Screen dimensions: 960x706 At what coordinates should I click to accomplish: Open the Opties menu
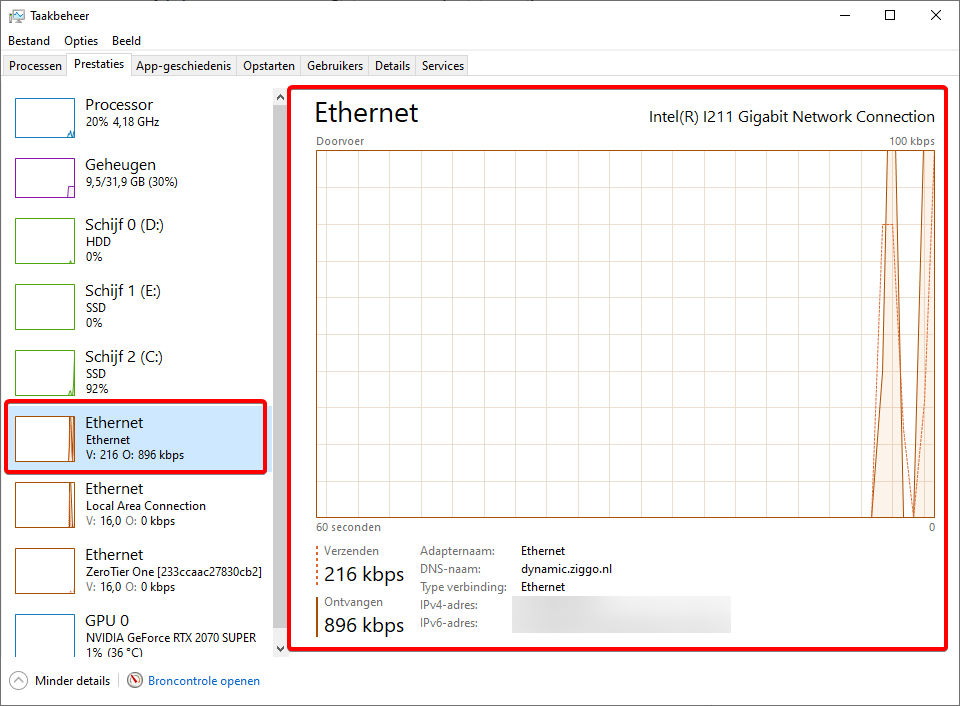(81, 41)
